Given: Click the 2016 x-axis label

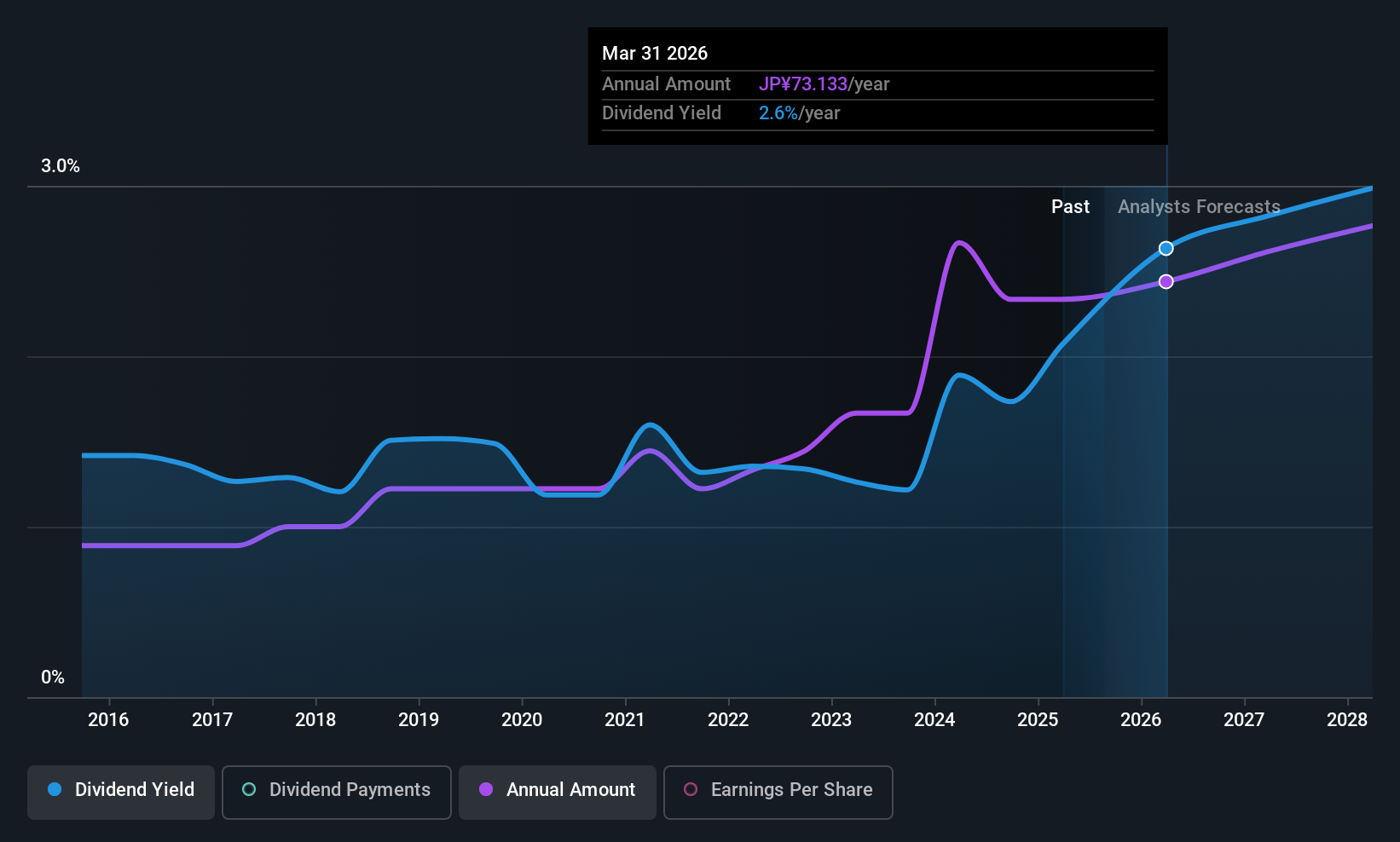Looking at the screenshot, I should [x=108, y=719].
